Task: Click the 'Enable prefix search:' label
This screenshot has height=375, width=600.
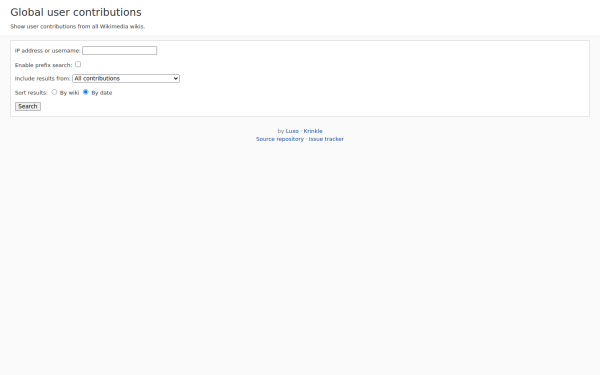Action: click(x=43, y=65)
